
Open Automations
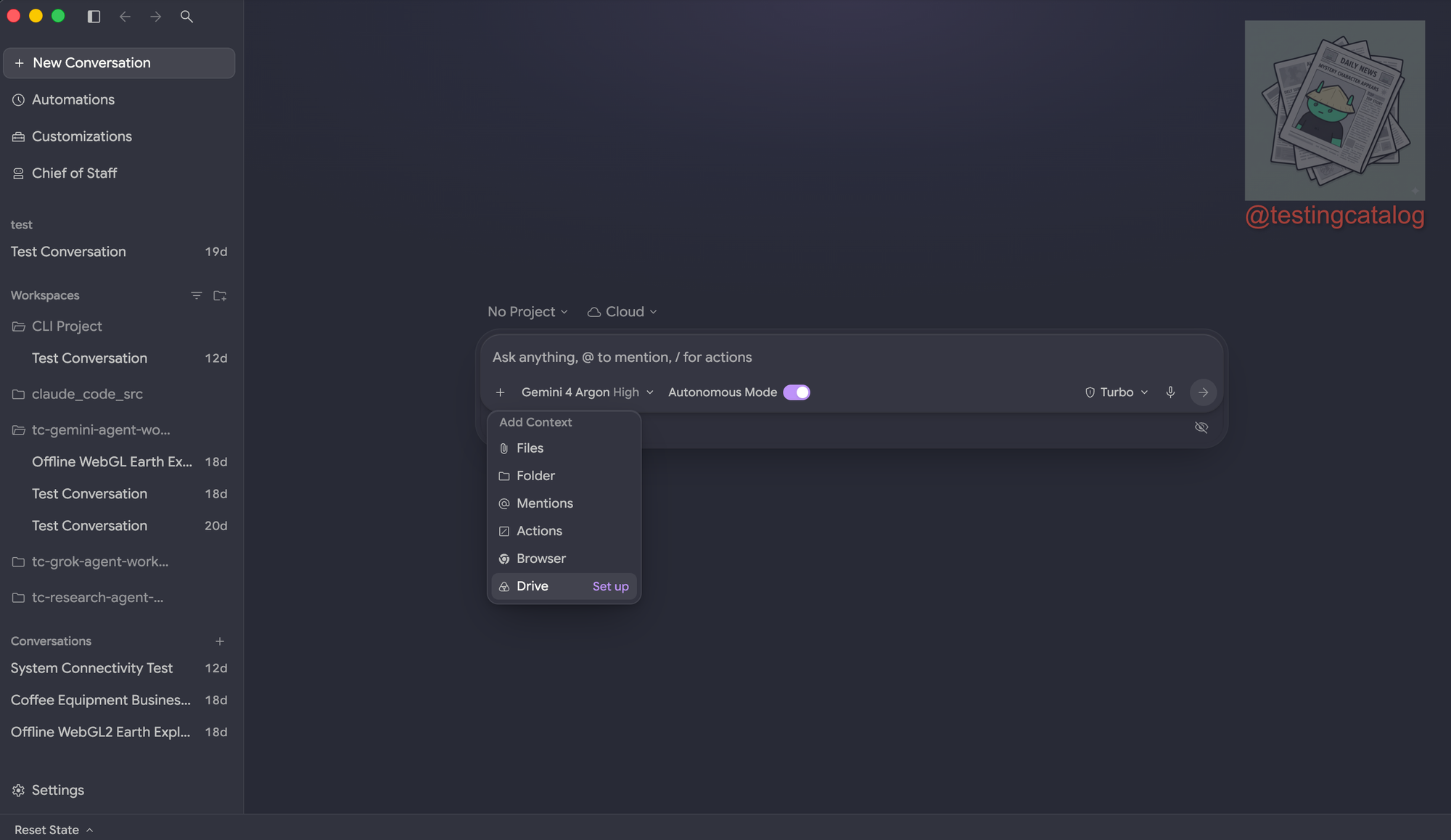pyautogui.click(x=119, y=100)
